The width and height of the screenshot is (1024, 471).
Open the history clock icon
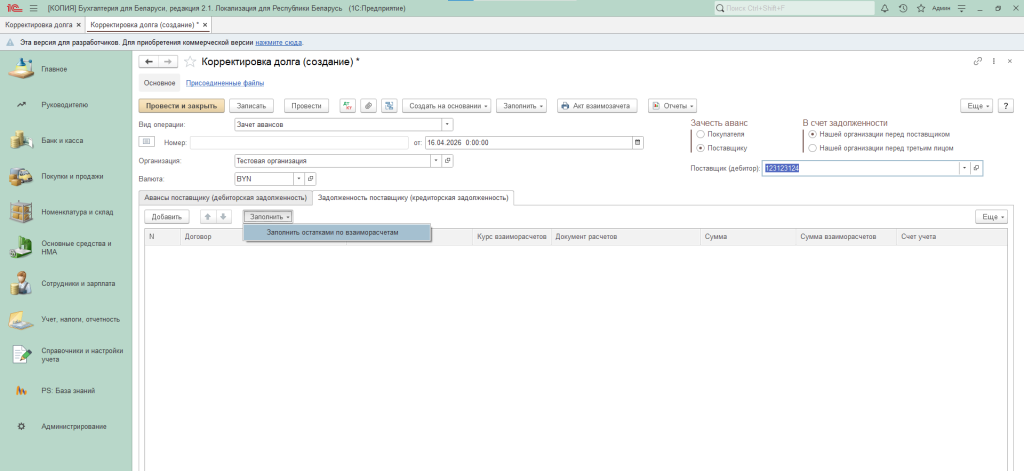click(x=903, y=8)
